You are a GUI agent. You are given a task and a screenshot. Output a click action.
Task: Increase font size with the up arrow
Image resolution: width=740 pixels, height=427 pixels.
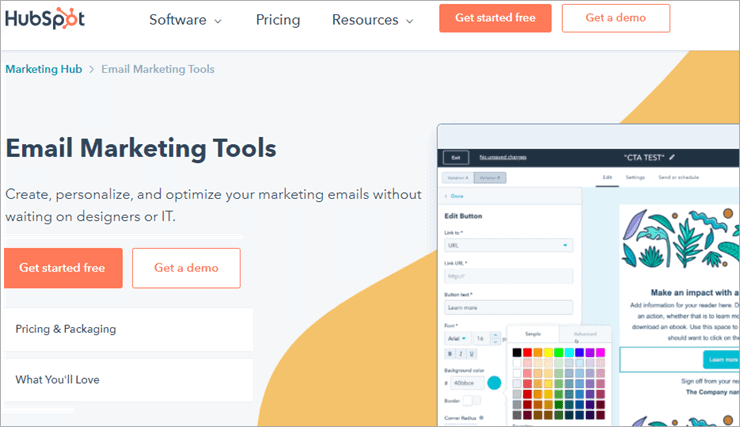(x=495, y=335)
